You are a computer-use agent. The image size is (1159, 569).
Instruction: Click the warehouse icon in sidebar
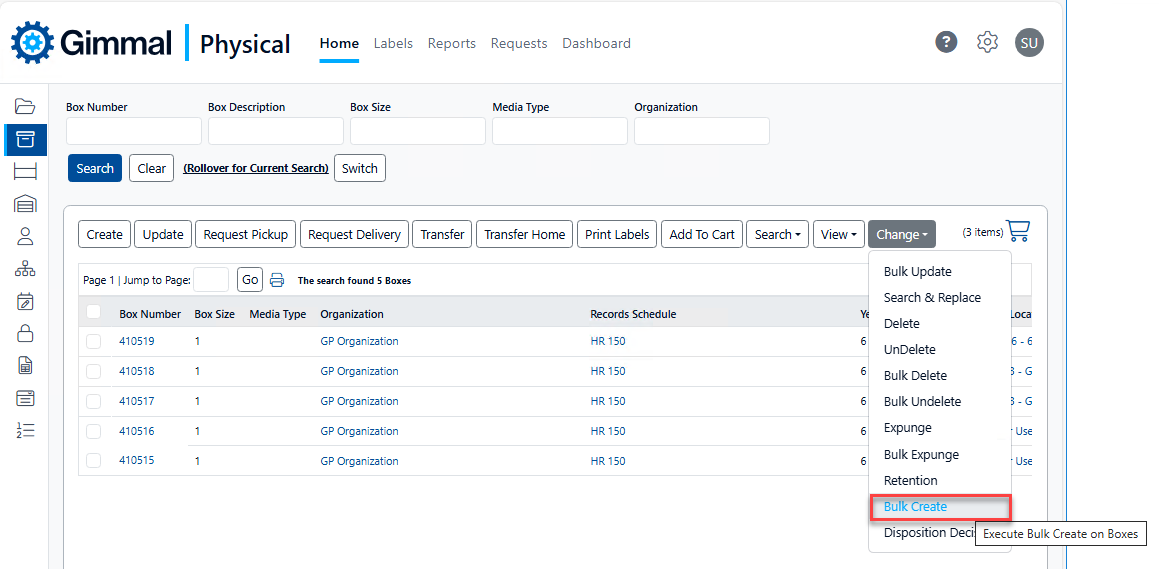(x=25, y=204)
